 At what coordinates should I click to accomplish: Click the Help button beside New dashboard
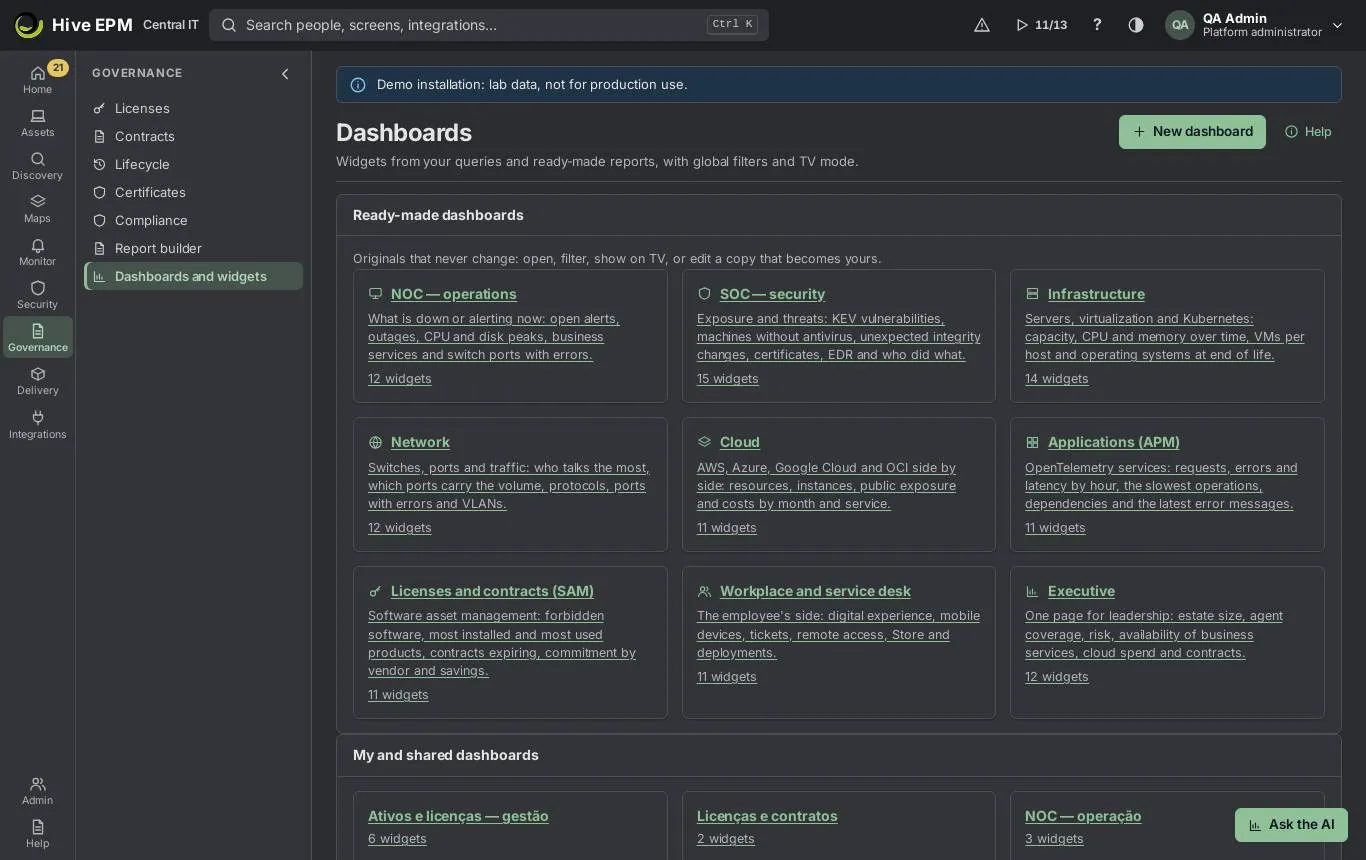coord(1308,132)
